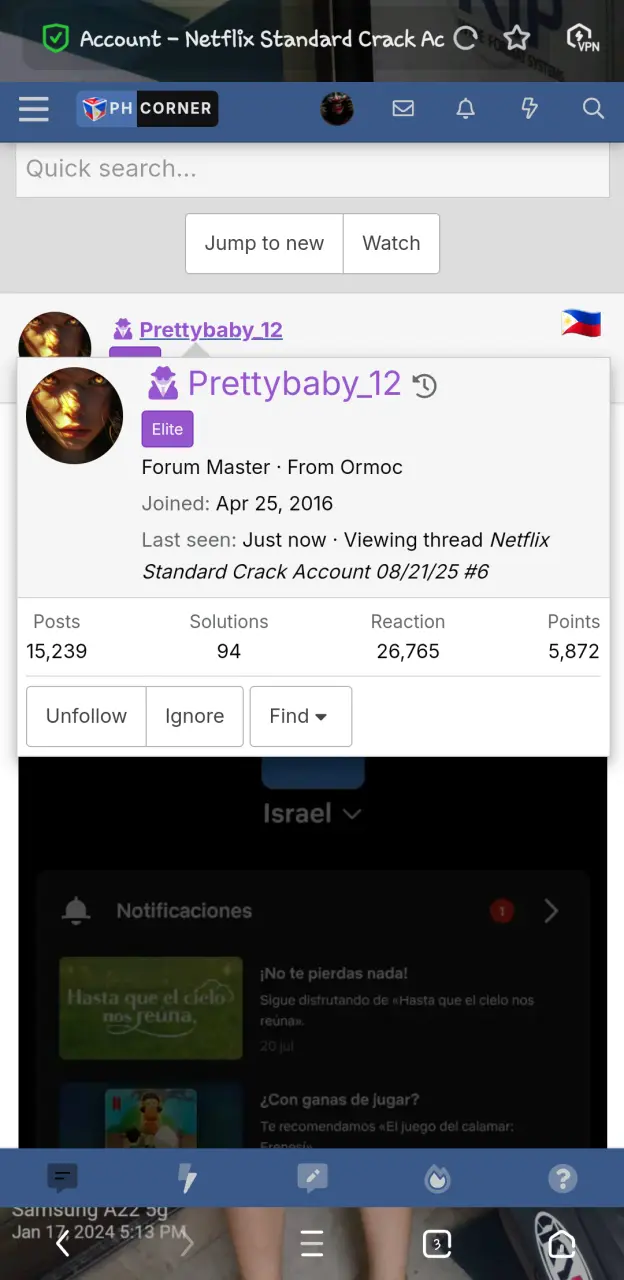This screenshot has width=624, height=1280.
Task: Open the lightning bolt what's new icon
Action: point(530,108)
